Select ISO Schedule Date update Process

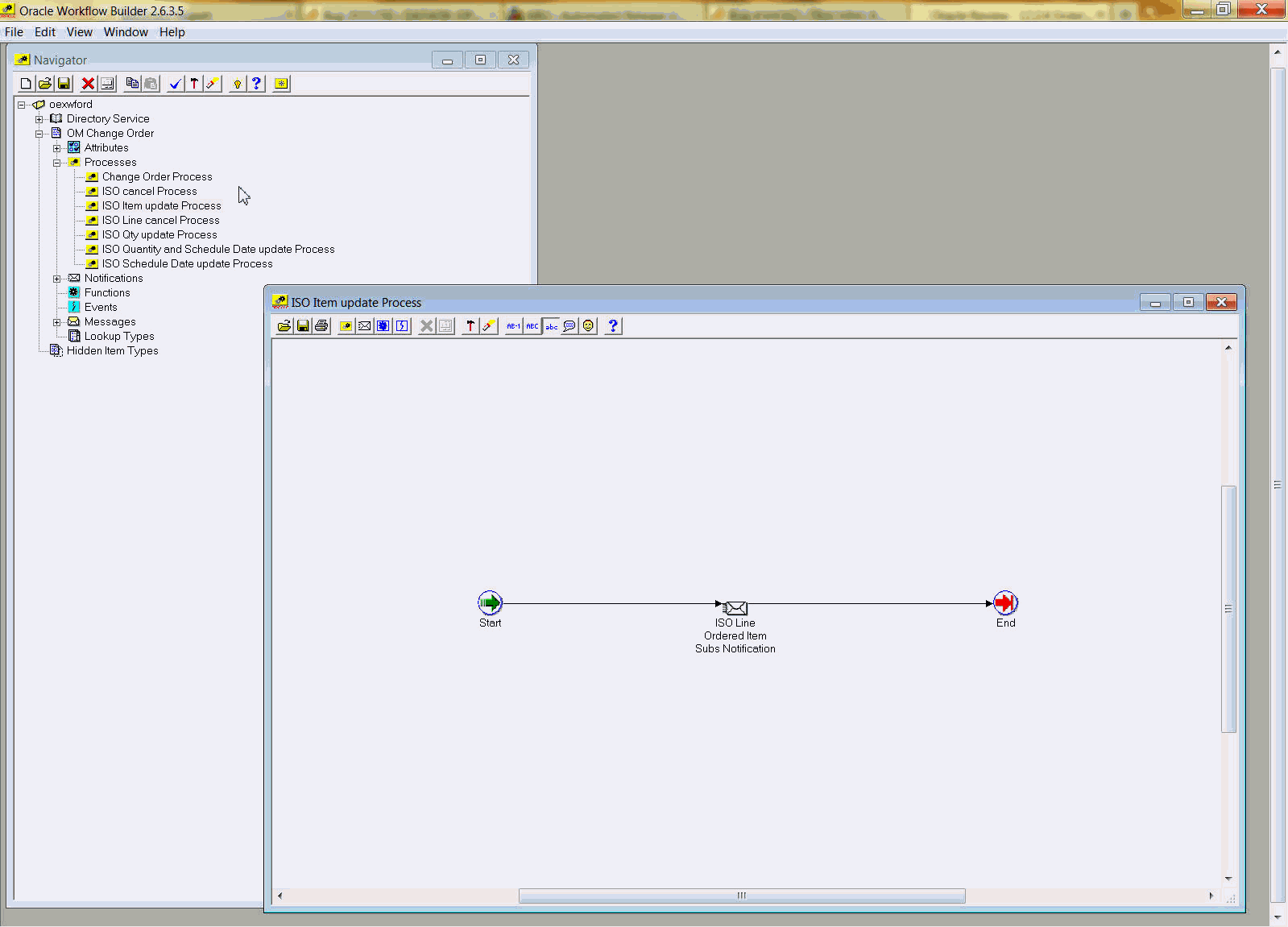tap(187, 264)
